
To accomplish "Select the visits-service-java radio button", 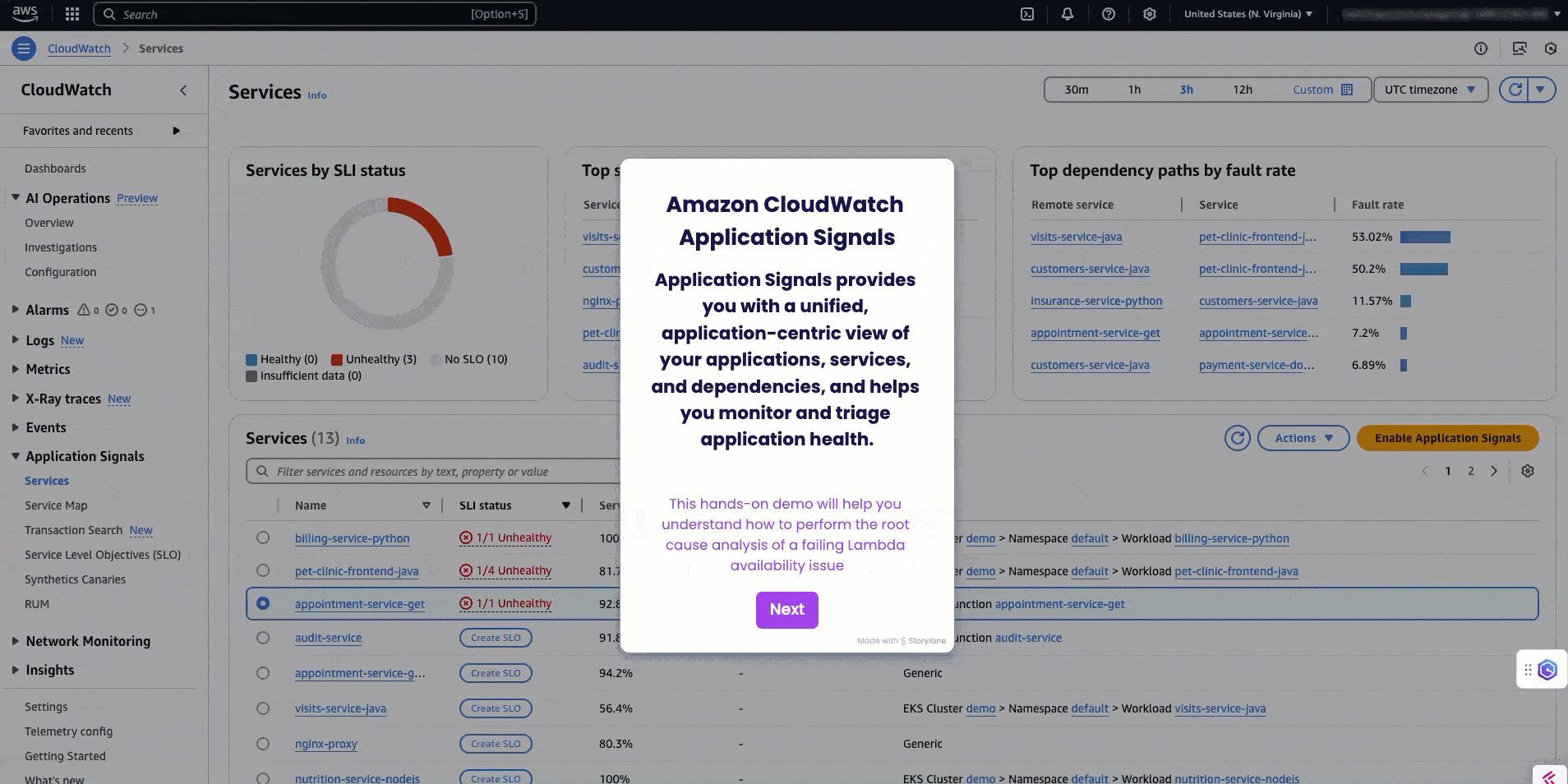I will point(263,708).
